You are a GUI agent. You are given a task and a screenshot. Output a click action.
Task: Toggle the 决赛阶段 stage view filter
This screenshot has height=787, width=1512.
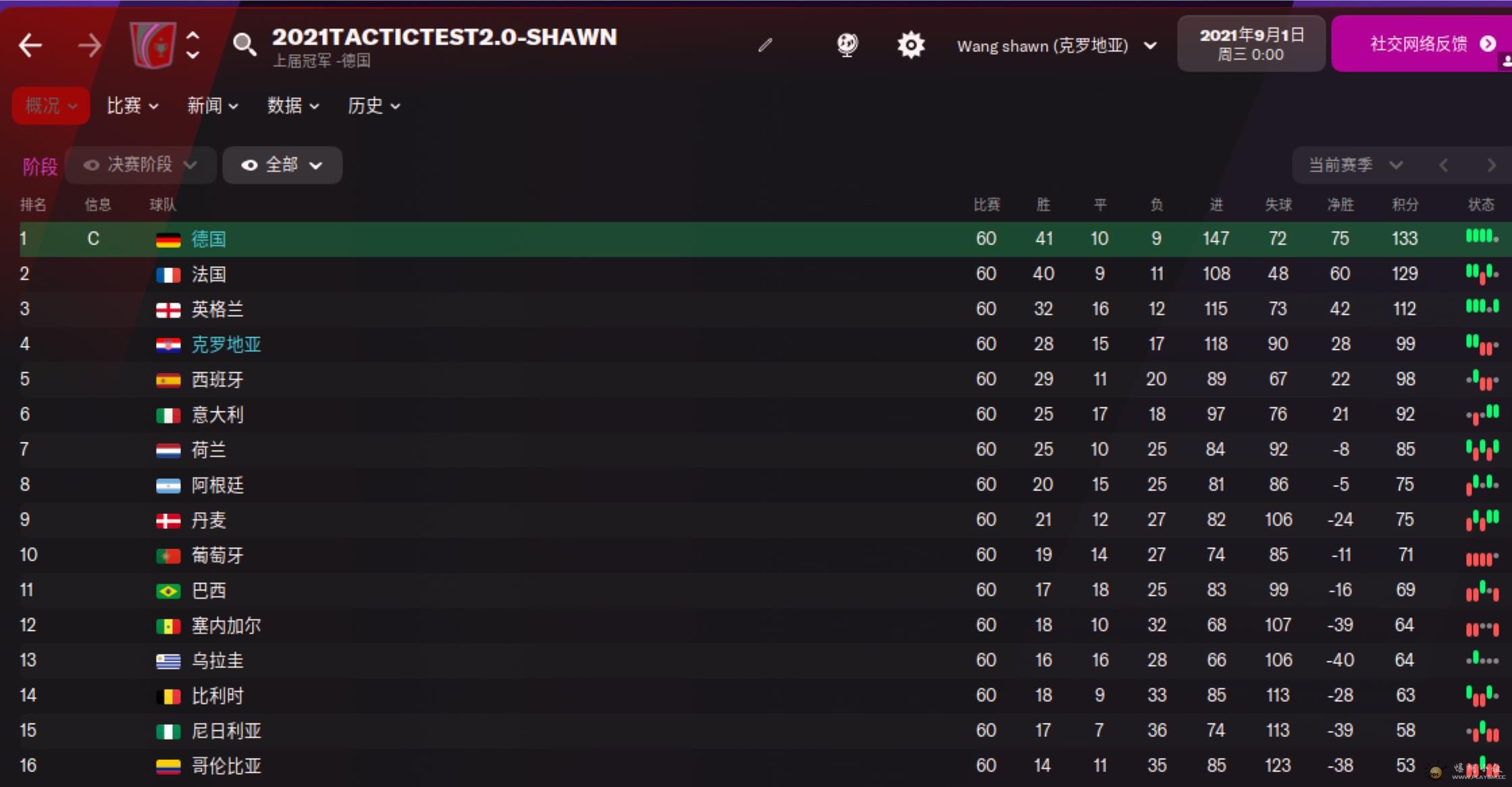tap(140, 165)
